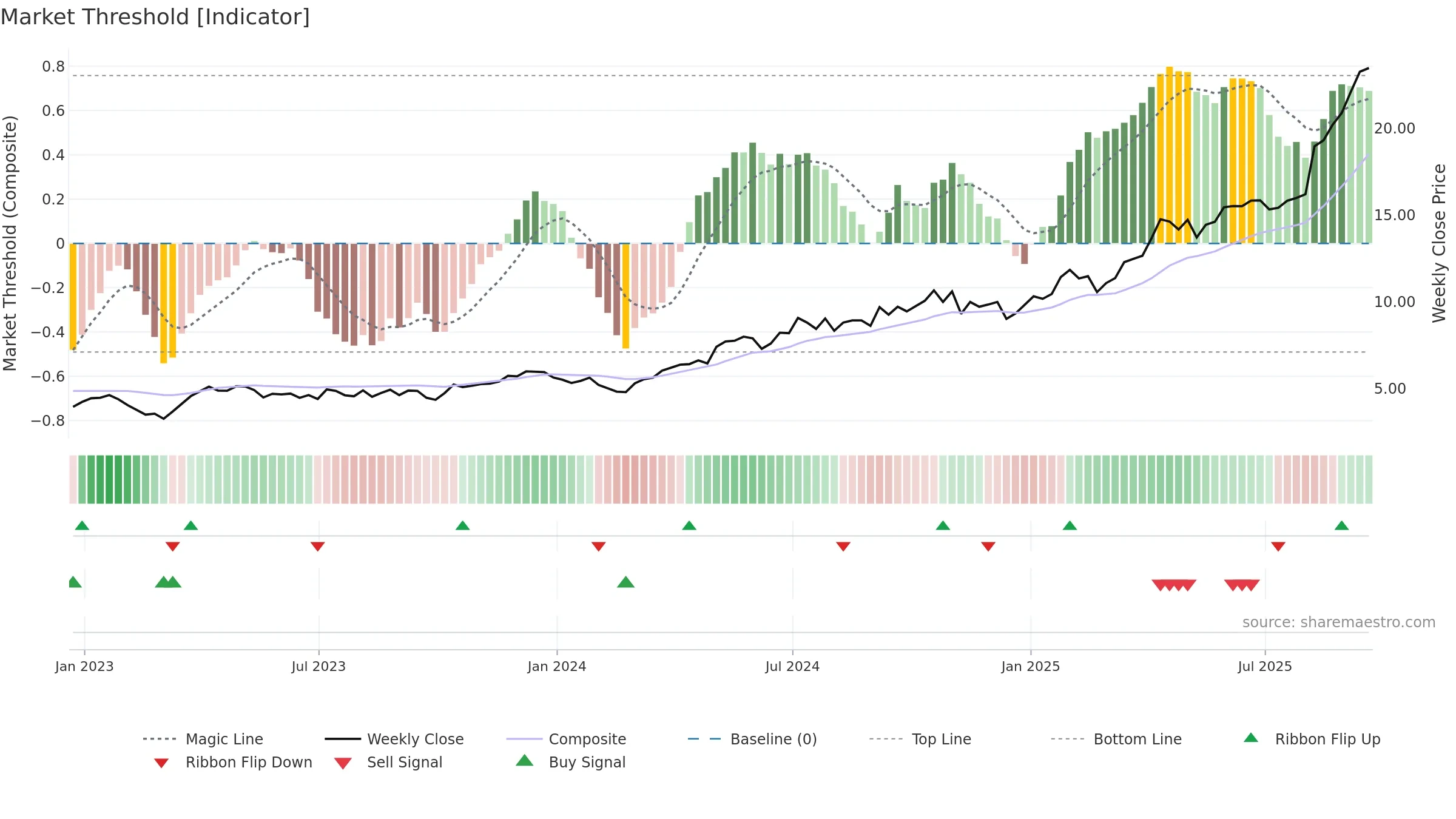Click the Weekly Close Price axis title
1456x819 pixels.
(1439, 243)
